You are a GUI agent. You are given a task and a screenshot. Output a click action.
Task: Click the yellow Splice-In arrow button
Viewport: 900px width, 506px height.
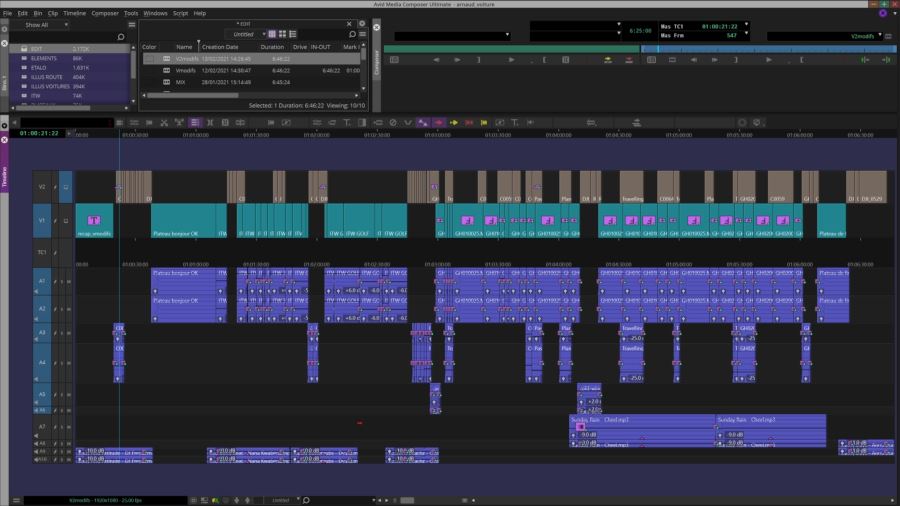click(453, 122)
